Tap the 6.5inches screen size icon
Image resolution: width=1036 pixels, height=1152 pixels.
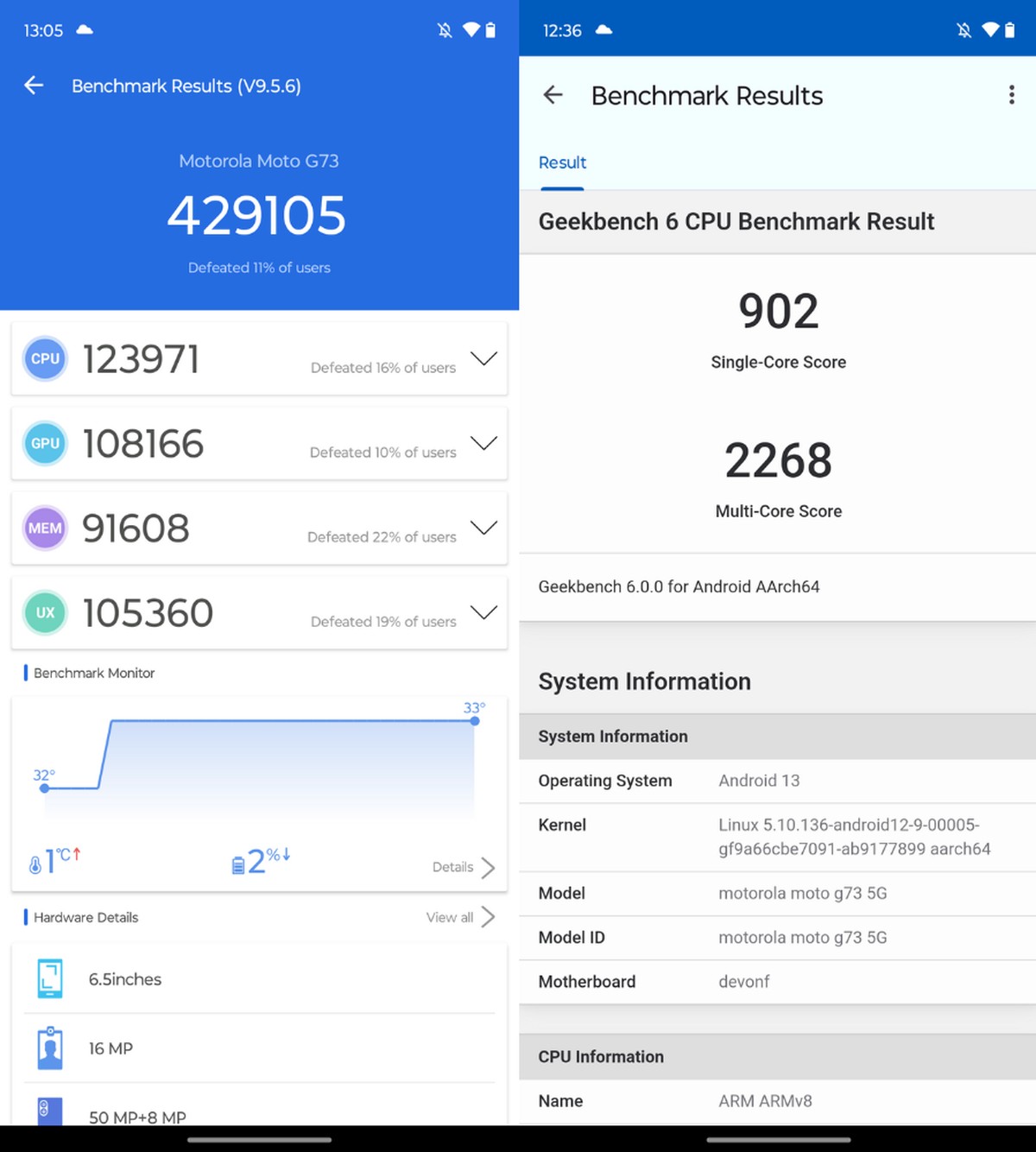[50, 979]
